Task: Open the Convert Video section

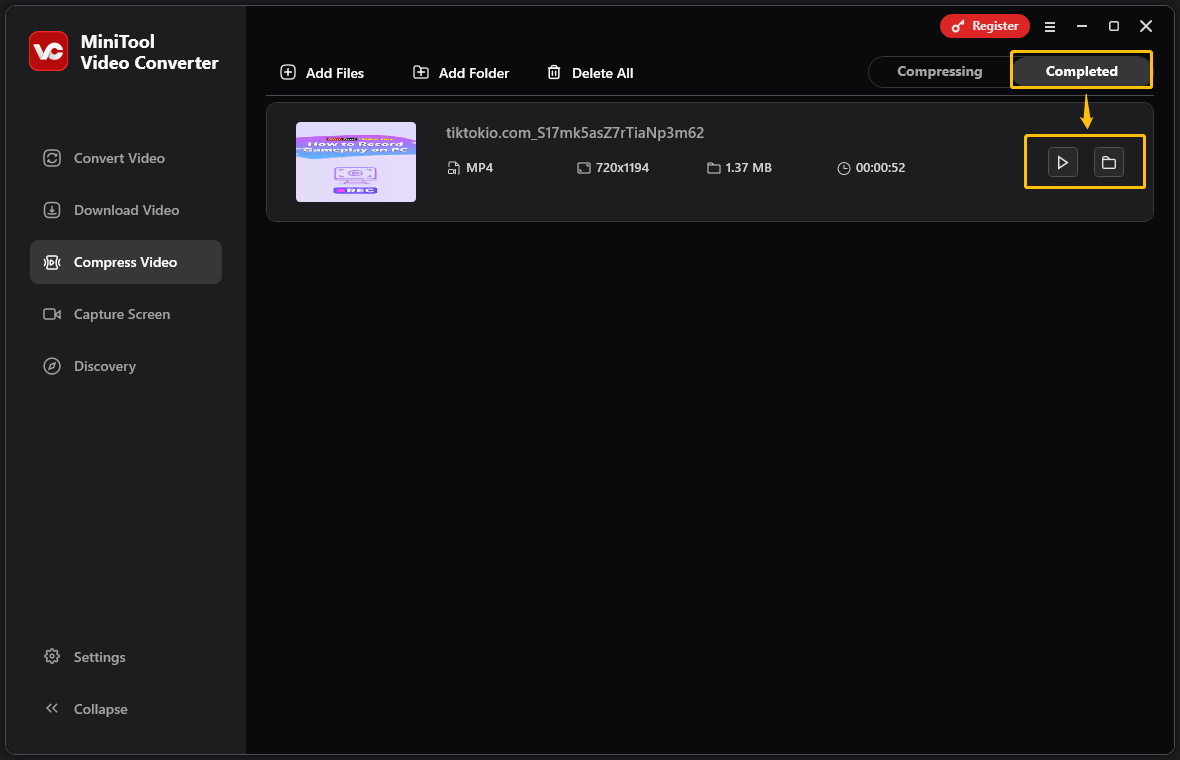Action: pos(126,158)
